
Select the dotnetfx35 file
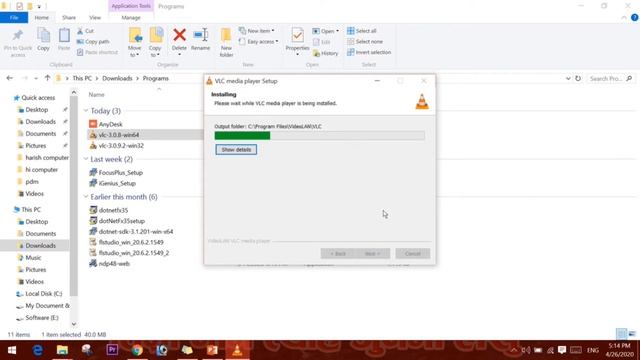109,210
